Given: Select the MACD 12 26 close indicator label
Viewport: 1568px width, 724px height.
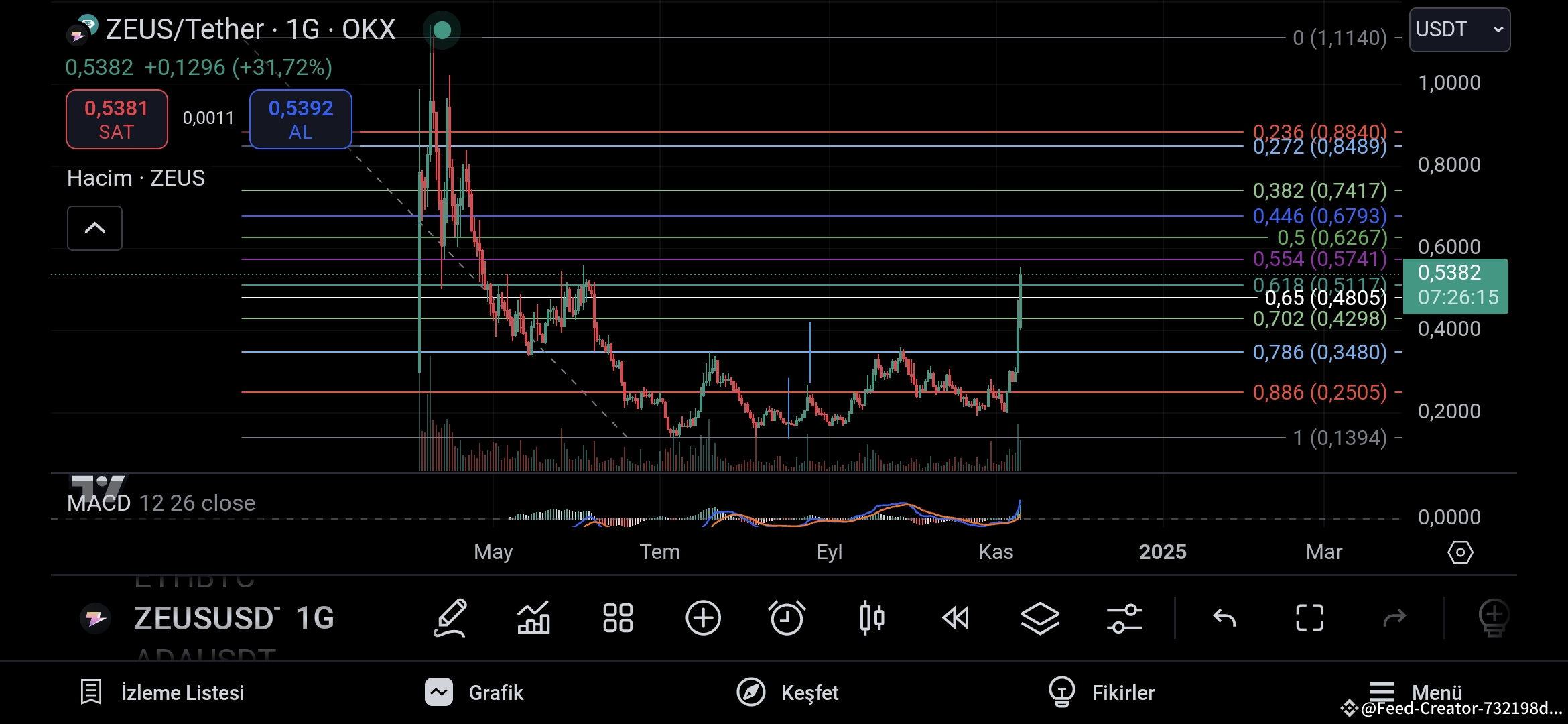Looking at the screenshot, I should tap(161, 503).
